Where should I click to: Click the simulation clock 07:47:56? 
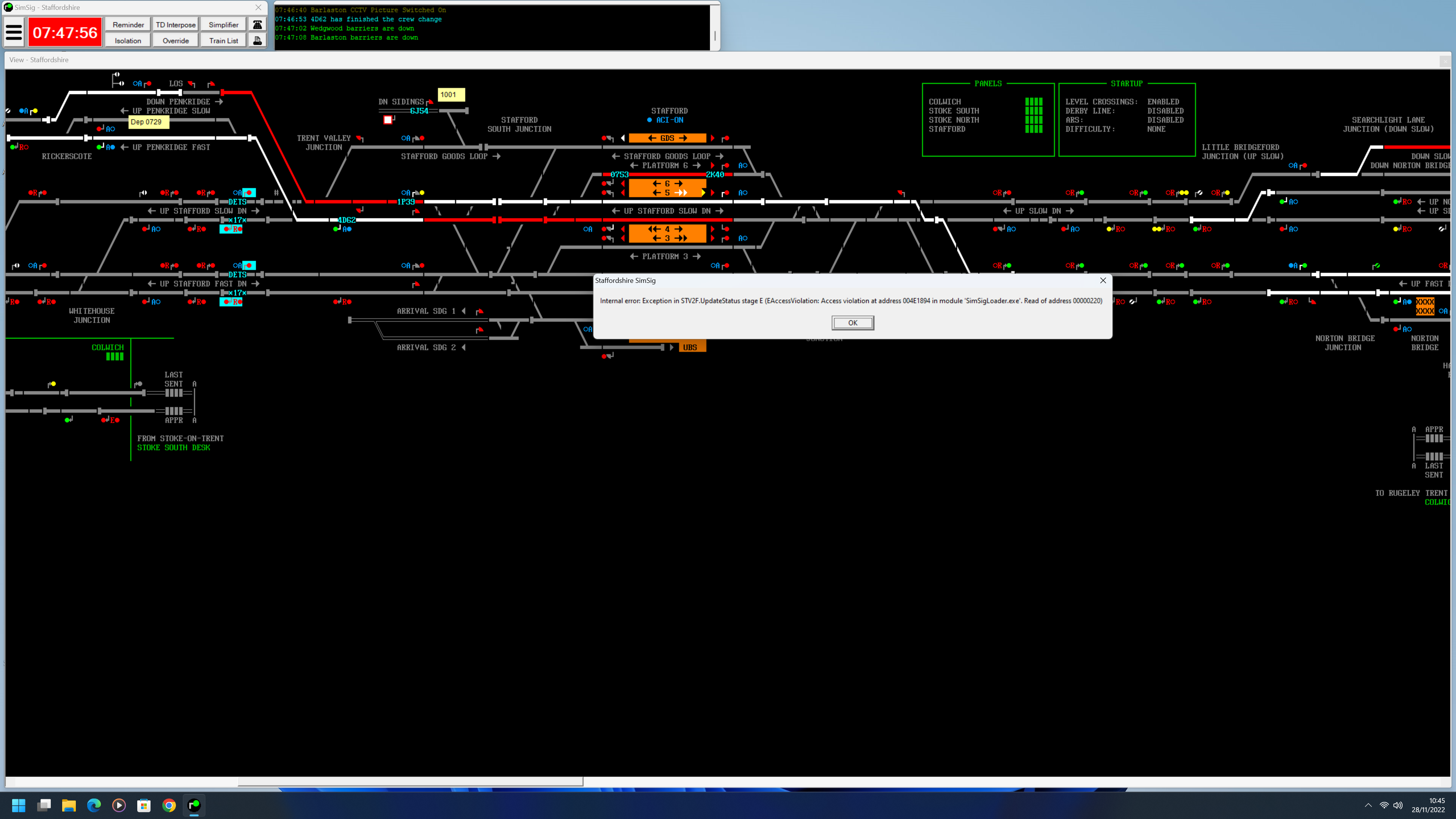pyautogui.click(x=65, y=33)
